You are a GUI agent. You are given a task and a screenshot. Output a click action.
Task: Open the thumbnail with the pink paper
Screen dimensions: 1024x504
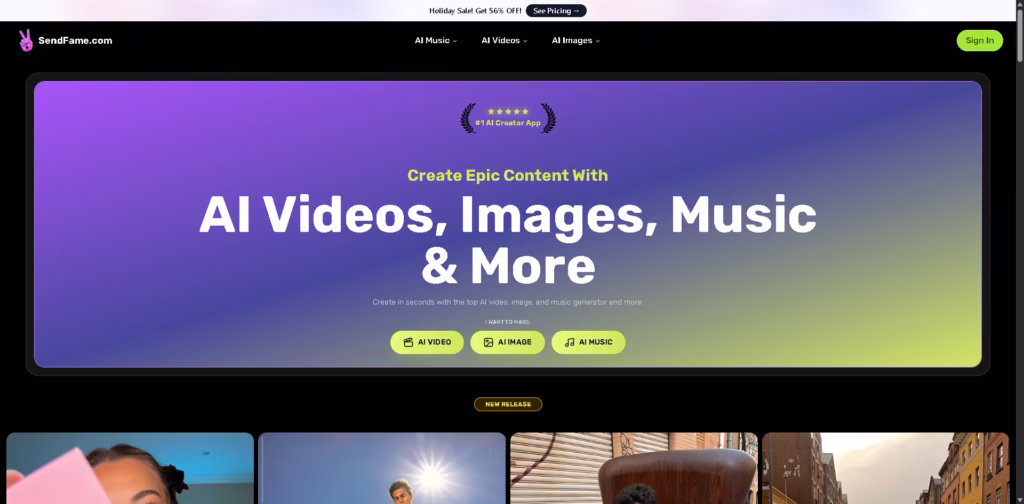coord(130,468)
